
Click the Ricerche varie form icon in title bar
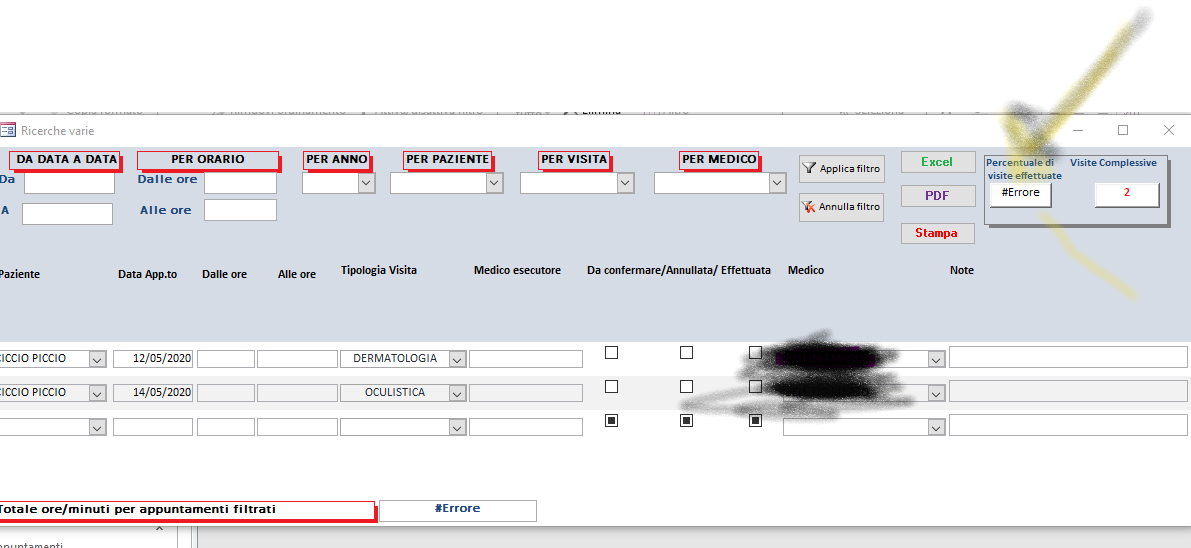[6, 131]
